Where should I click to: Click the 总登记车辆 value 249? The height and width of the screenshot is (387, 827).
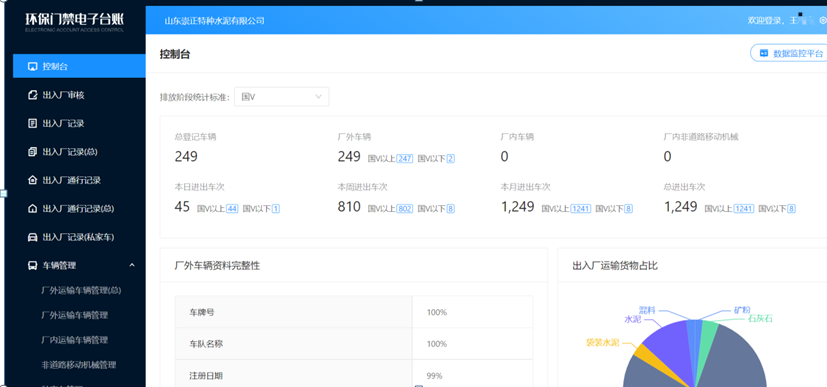click(x=186, y=157)
